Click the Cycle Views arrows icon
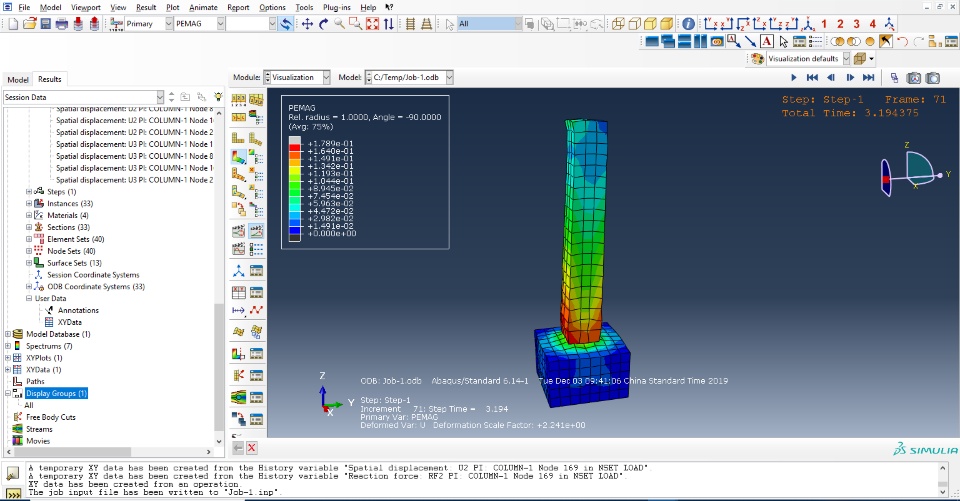 pos(389,24)
